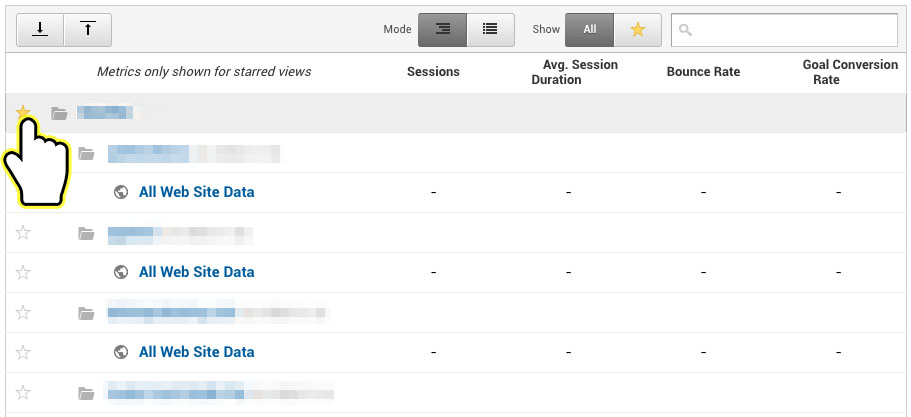The height and width of the screenshot is (417, 911).
Task: Collapse the top-level account folder
Action: [x=60, y=113]
